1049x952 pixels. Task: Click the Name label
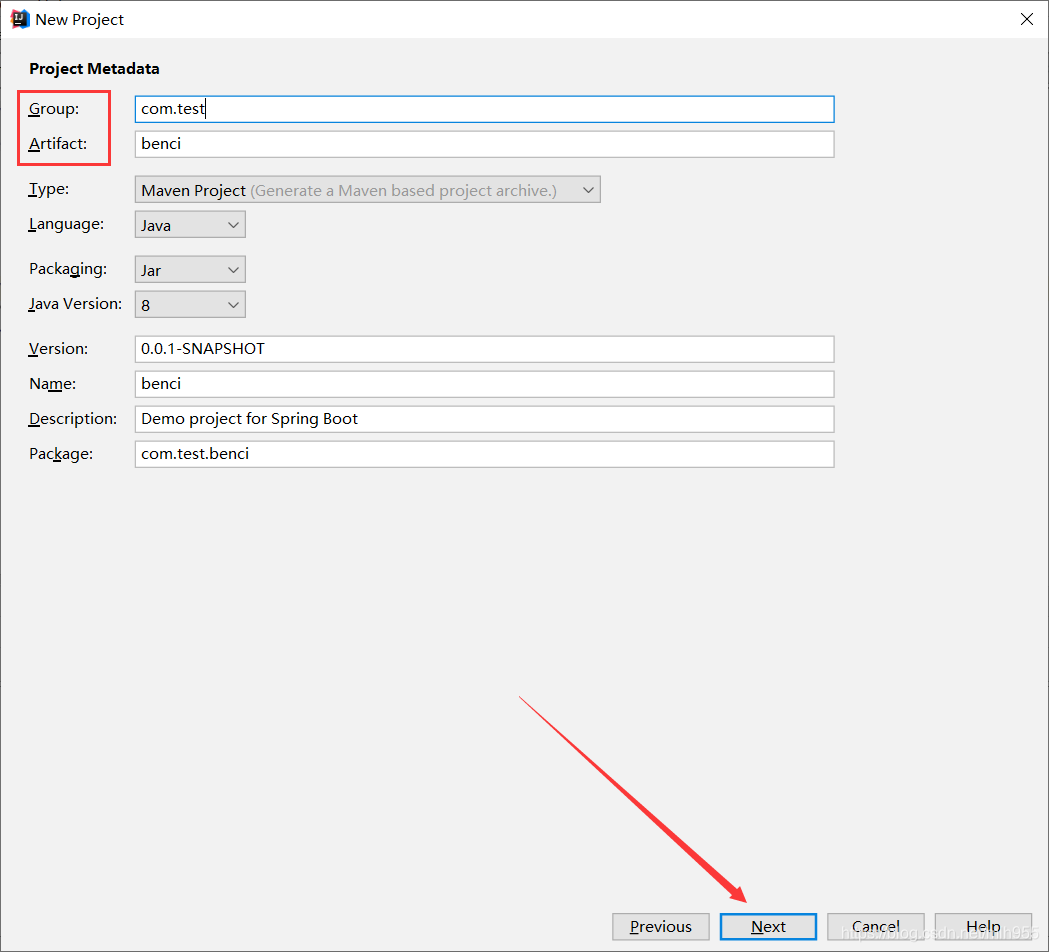point(52,383)
